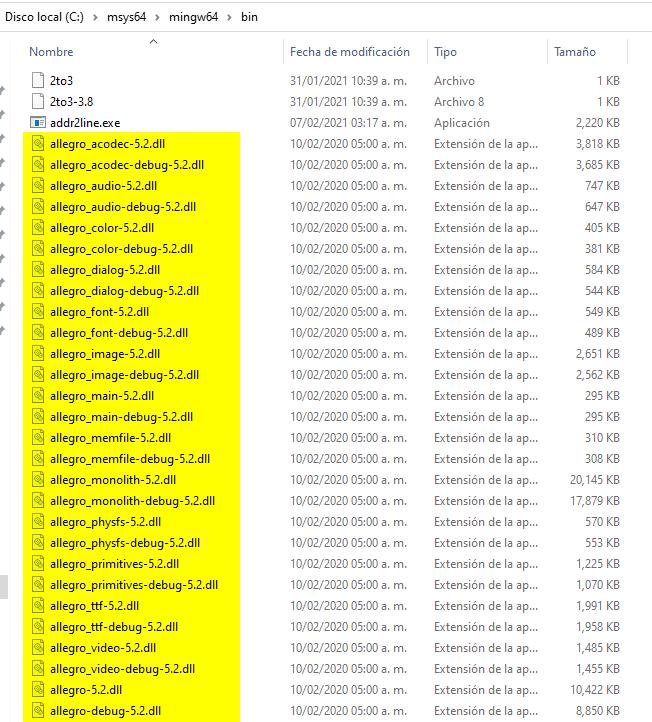This screenshot has height=722, width=652.
Task: Navigate to mingw64 folder in breadcrumb
Action: pos(193,17)
